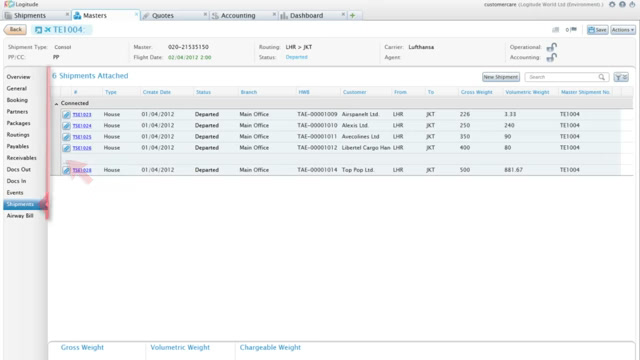
Task: Open Receivables in sidebar
Action: [x=21, y=158]
